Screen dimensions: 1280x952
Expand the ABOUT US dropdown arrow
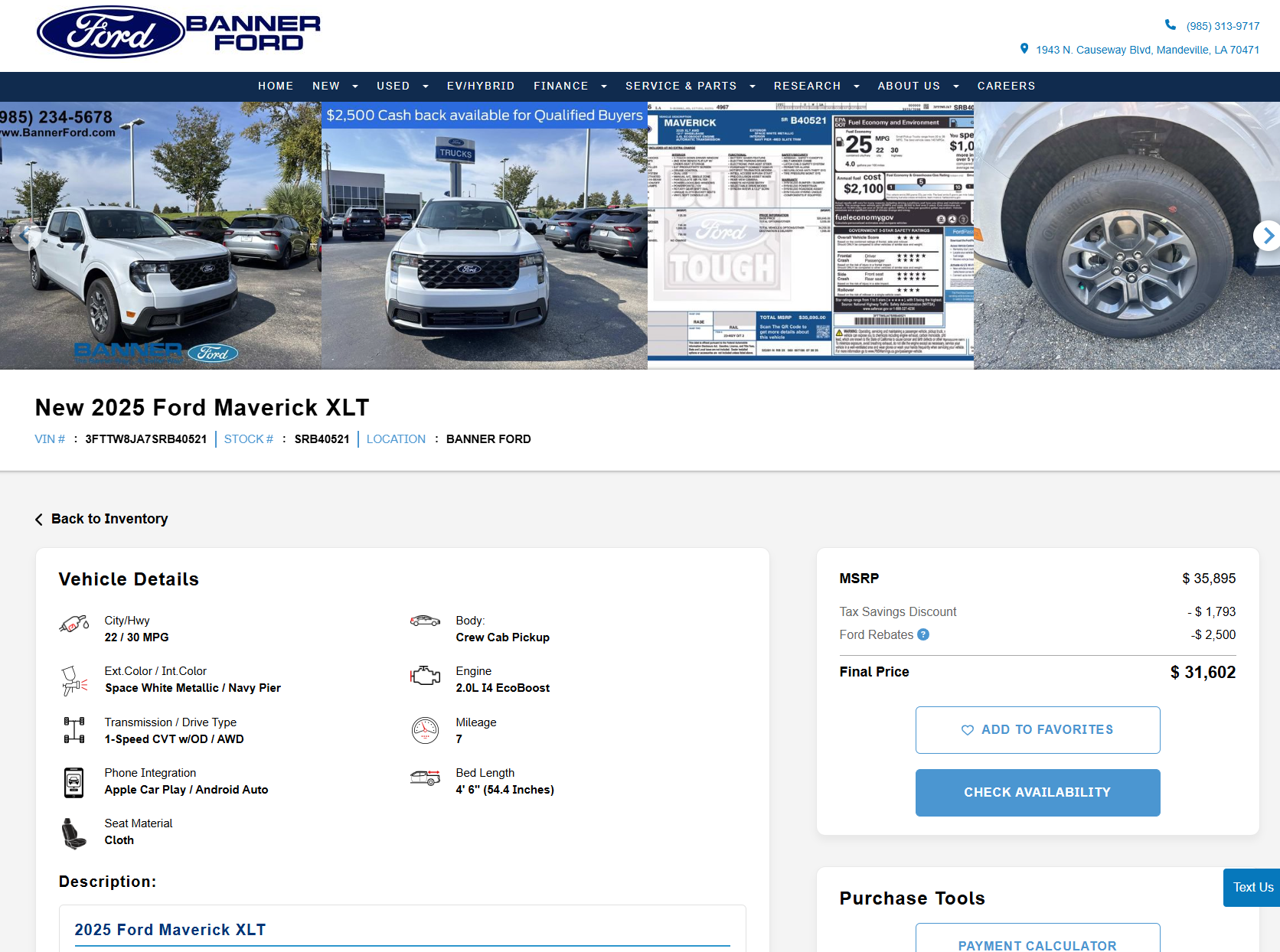(x=956, y=86)
